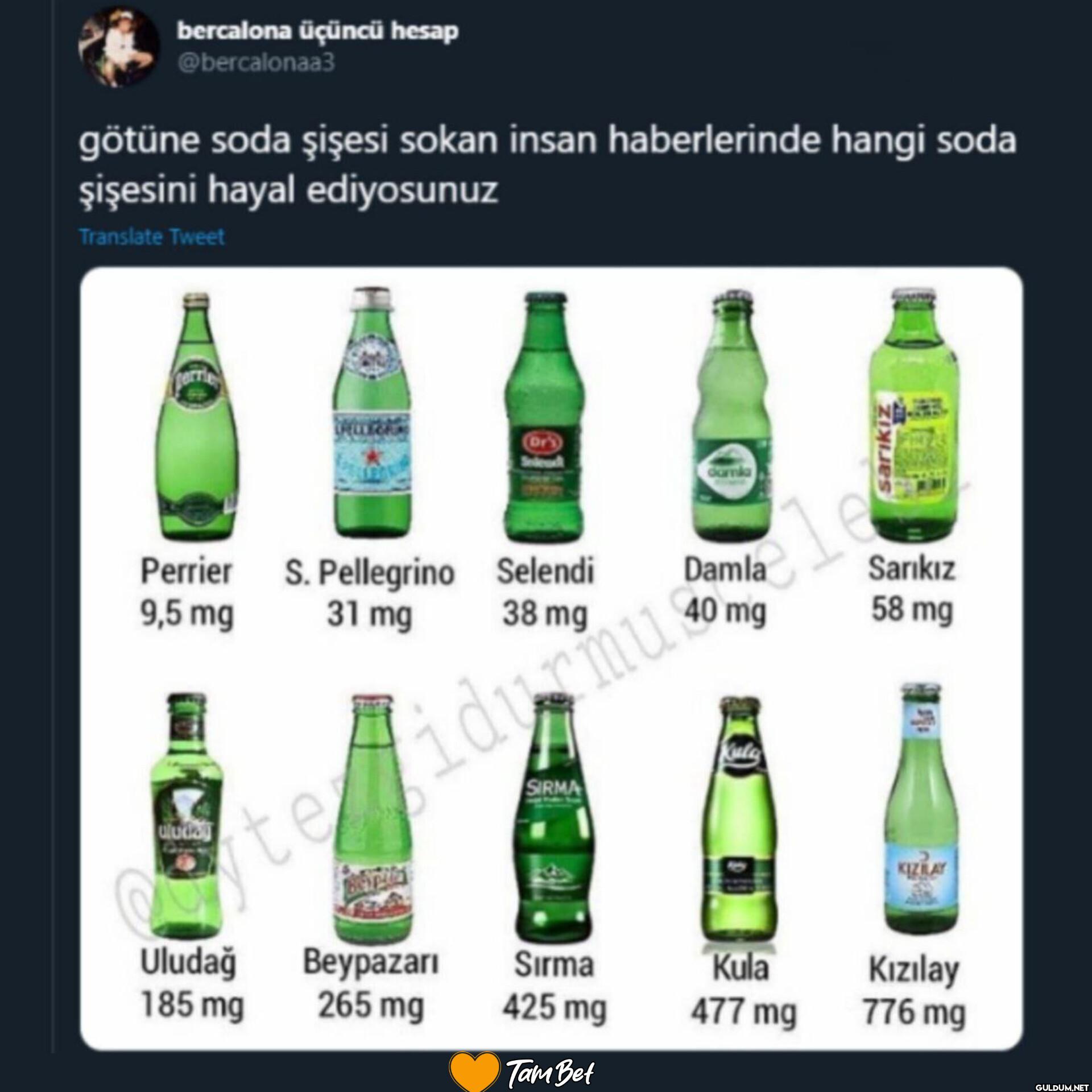Click the bercalona üçüncü hesap display name
Image resolution: width=1092 pixels, height=1092 pixels.
pos(317,31)
